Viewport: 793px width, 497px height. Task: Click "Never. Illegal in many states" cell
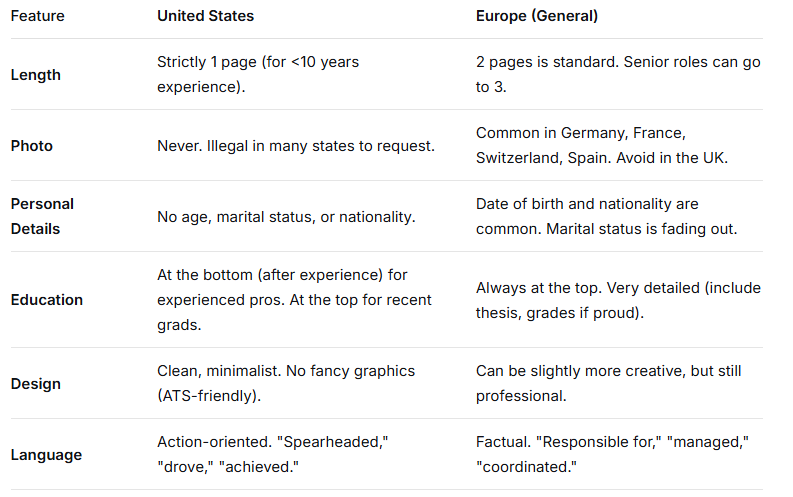pos(295,146)
